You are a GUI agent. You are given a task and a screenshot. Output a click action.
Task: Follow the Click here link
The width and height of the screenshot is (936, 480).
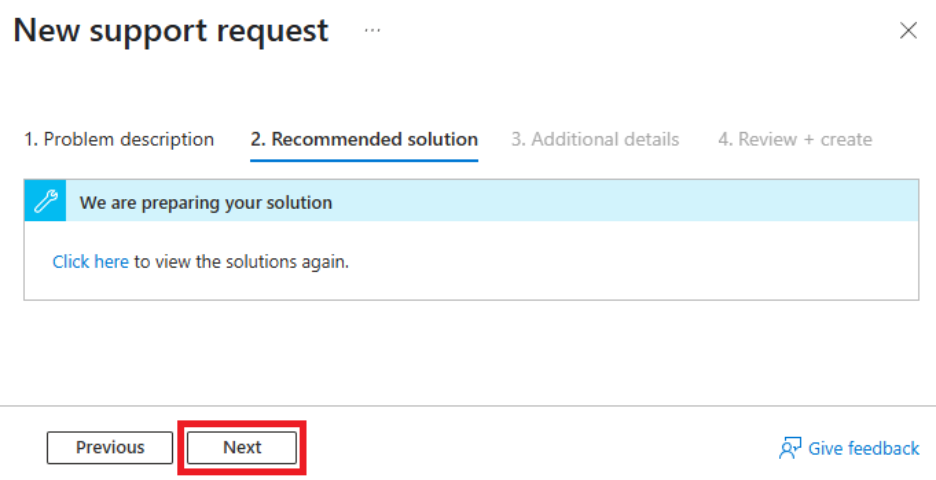click(x=91, y=261)
